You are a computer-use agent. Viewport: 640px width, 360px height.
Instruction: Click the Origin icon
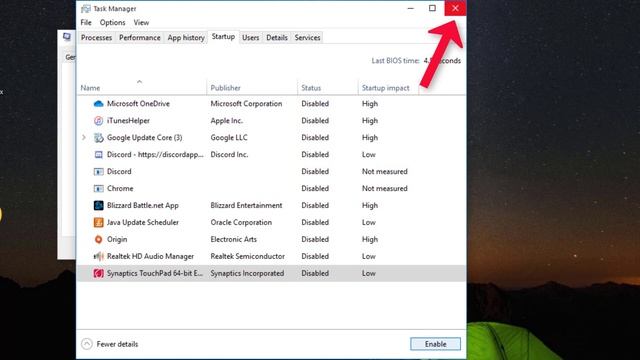pos(98,240)
